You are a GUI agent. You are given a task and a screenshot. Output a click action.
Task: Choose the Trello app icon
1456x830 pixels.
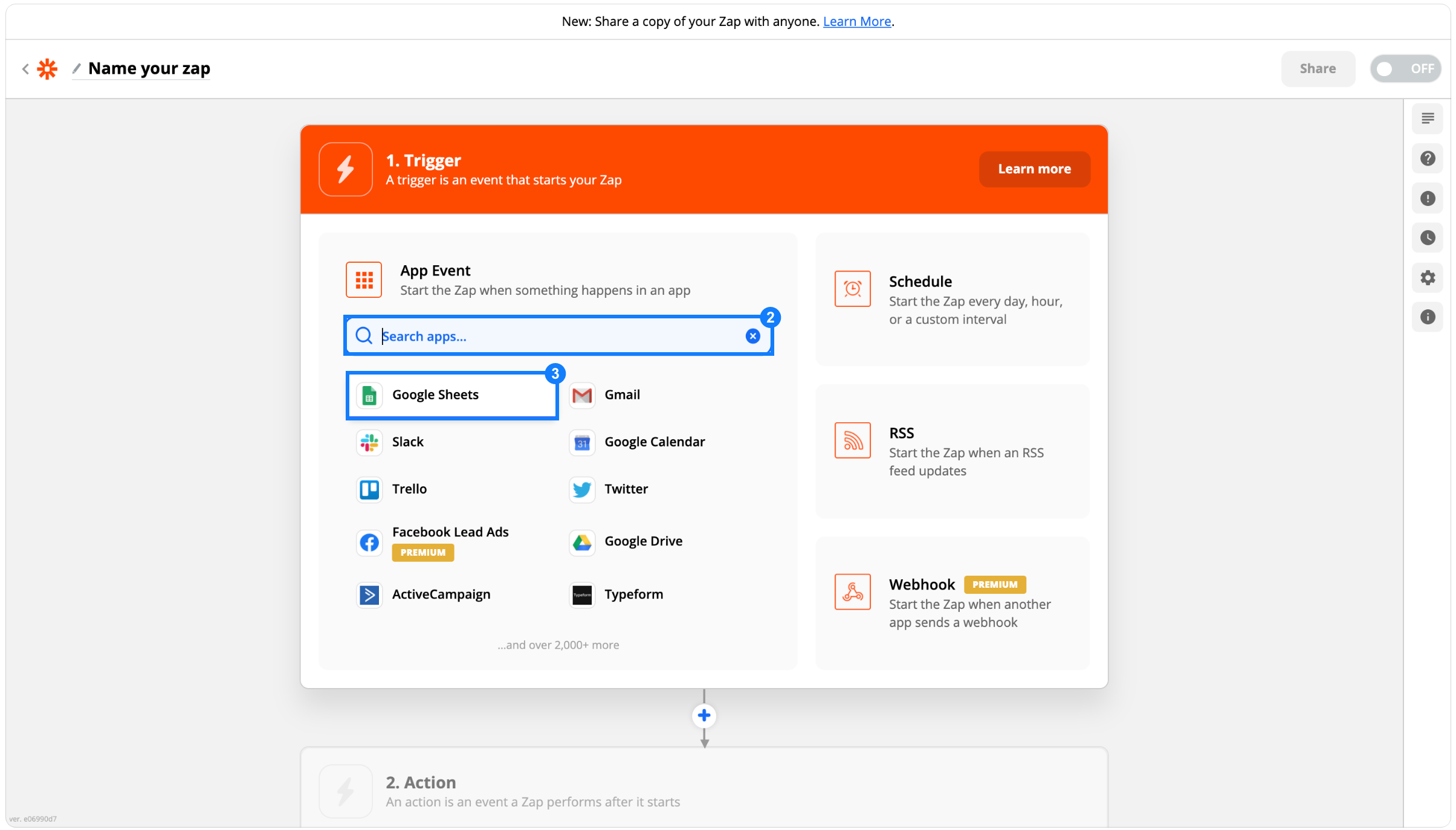369,489
